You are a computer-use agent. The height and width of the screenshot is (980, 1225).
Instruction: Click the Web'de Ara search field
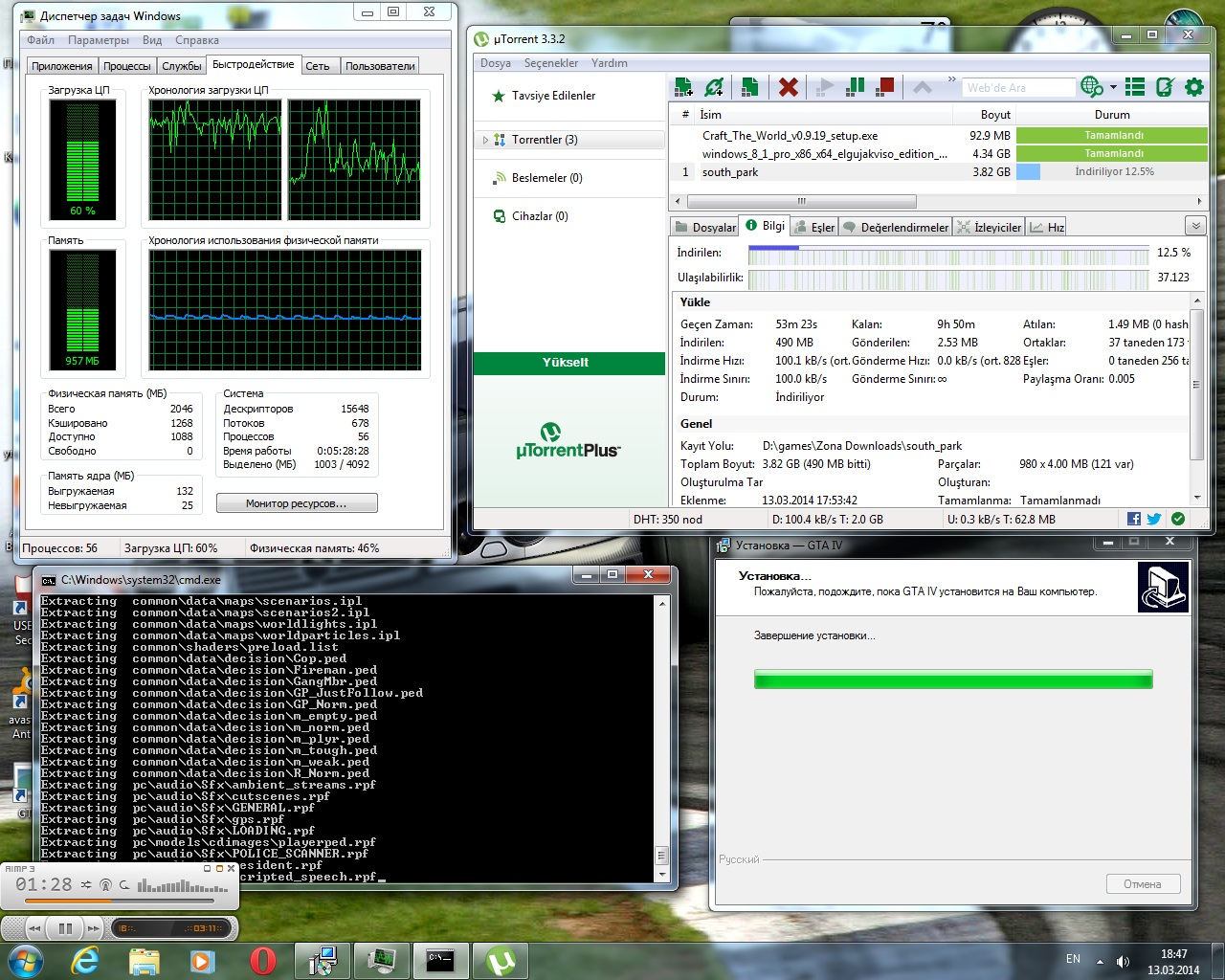pyautogui.click(x=1018, y=88)
